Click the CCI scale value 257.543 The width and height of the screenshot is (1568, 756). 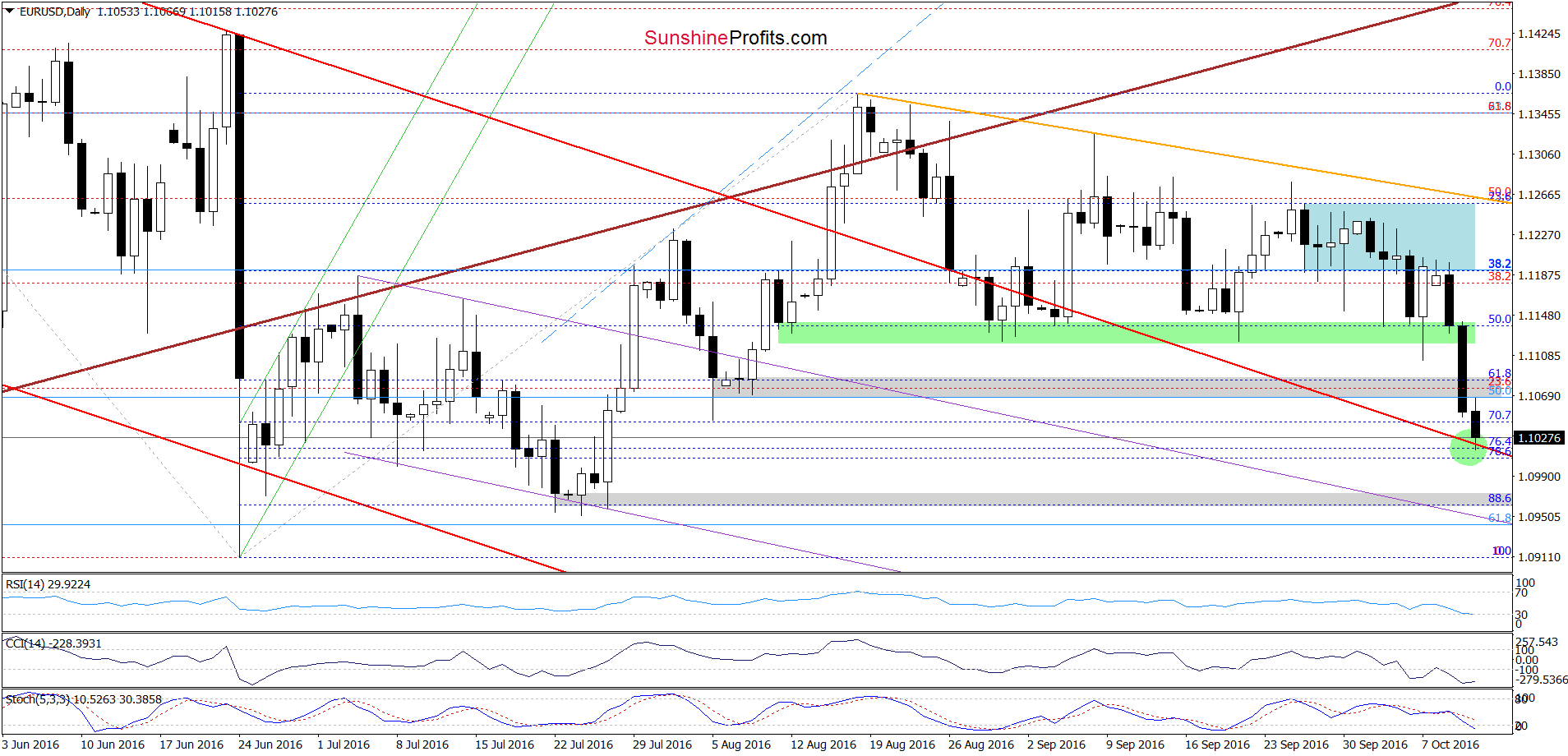tap(1537, 642)
